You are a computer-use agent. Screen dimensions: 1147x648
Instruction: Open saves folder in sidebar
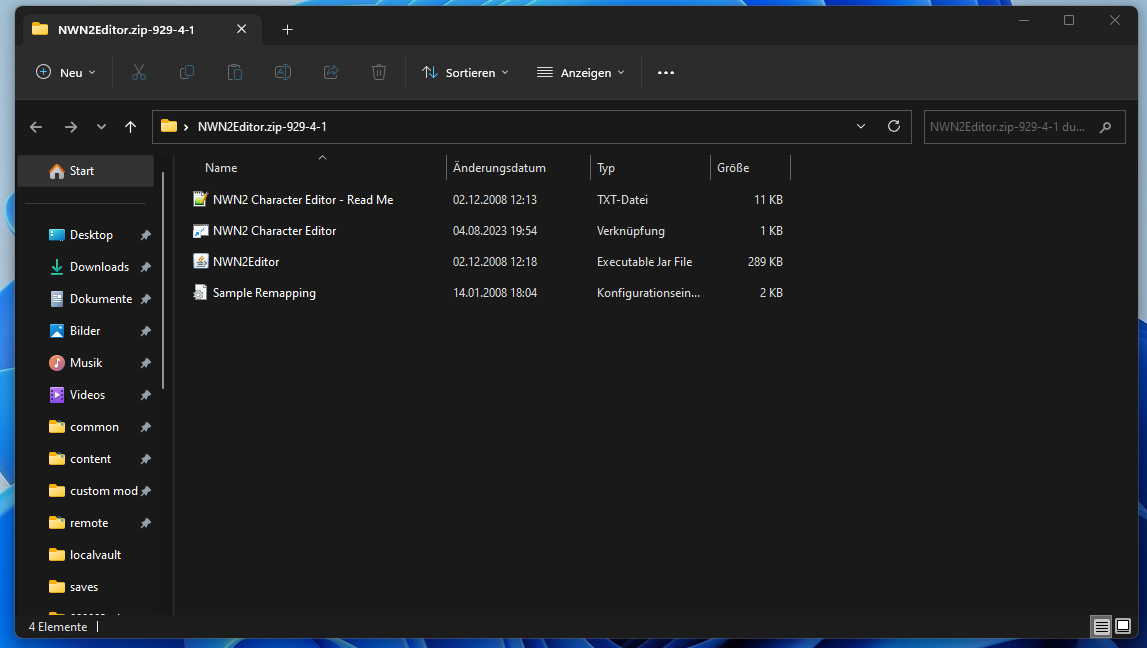click(x=83, y=587)
